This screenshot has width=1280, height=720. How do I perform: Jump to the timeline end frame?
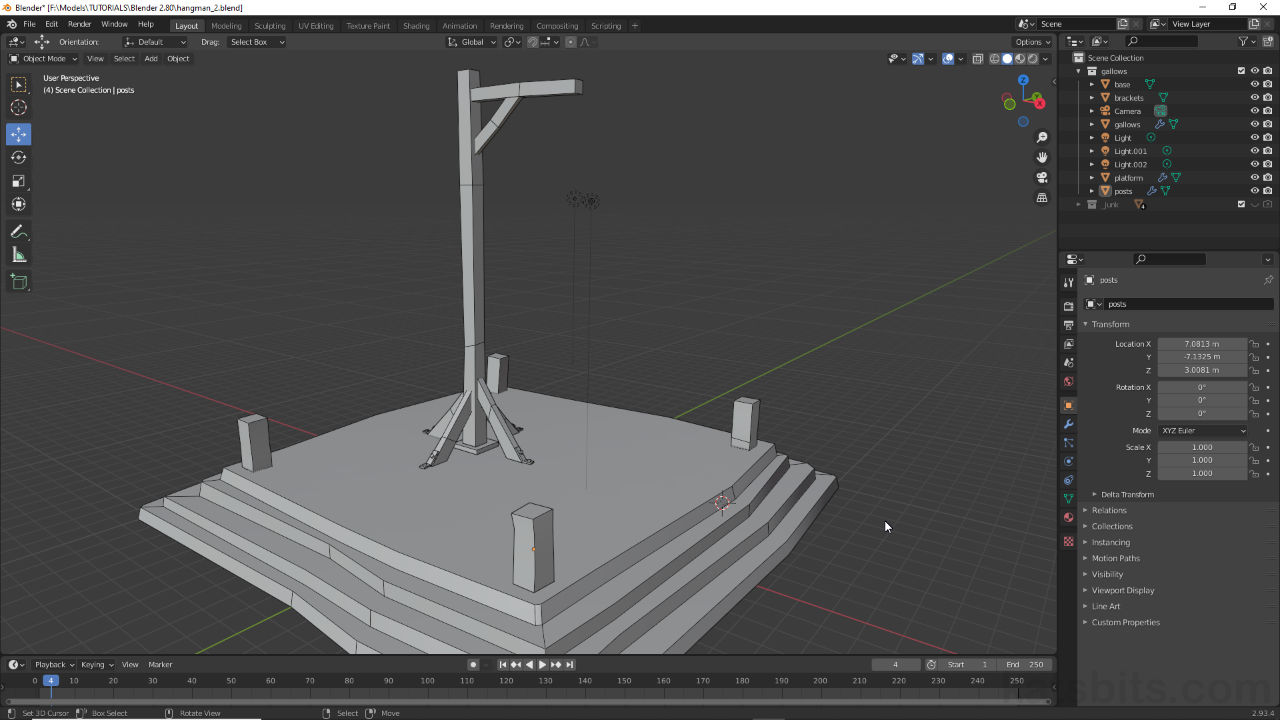point(570,665)
